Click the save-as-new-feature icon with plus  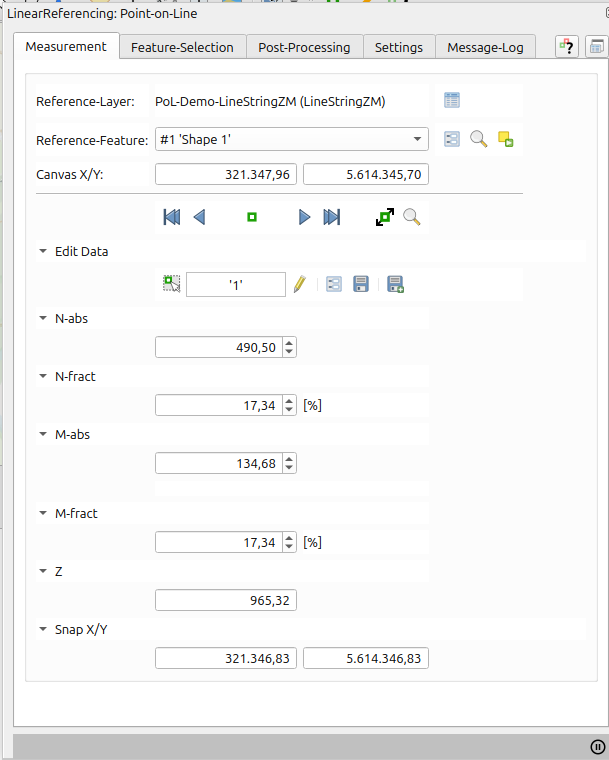tap(395, 285)
